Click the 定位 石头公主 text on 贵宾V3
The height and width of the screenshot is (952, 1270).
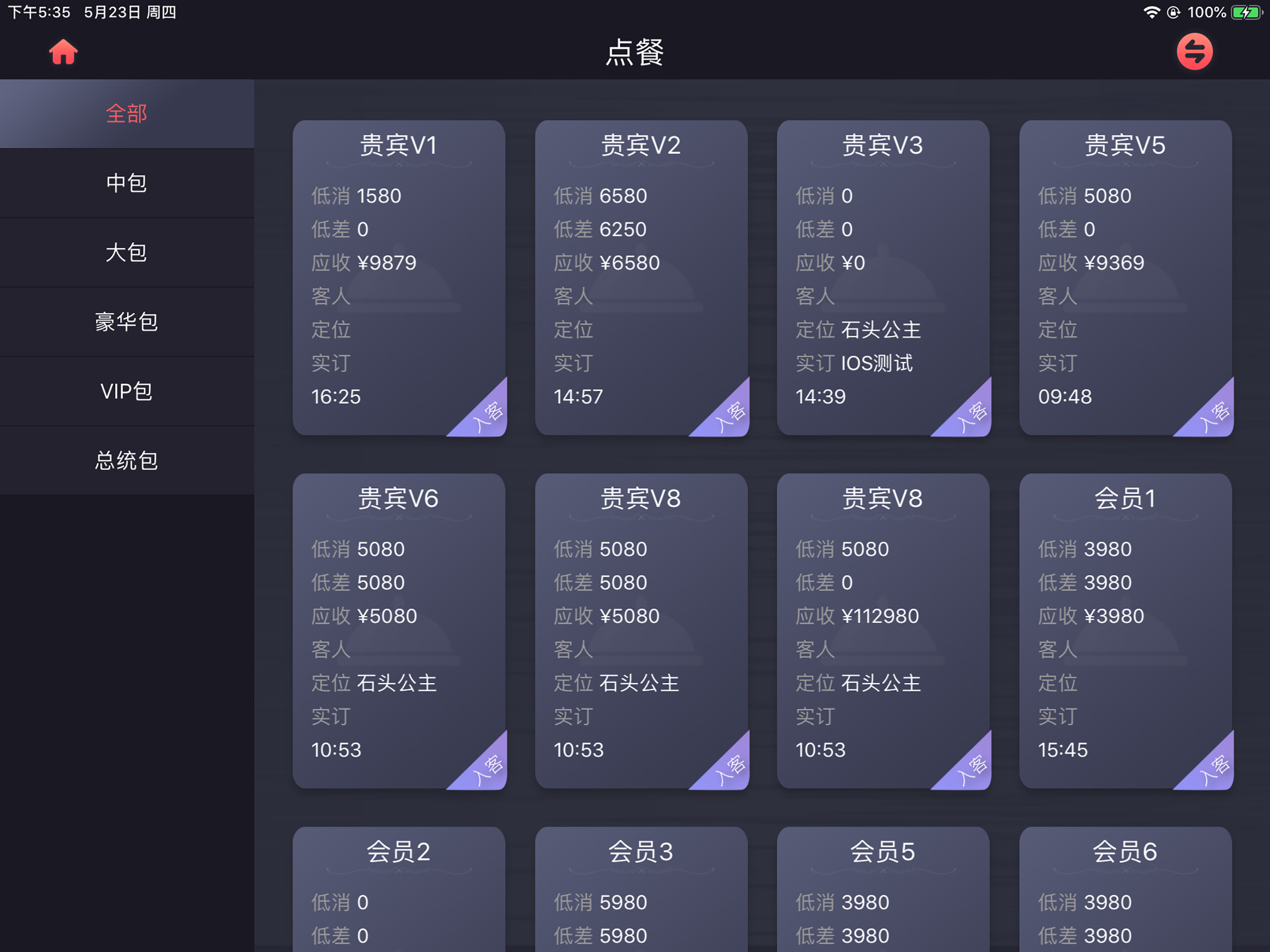(x=858, y=330)
